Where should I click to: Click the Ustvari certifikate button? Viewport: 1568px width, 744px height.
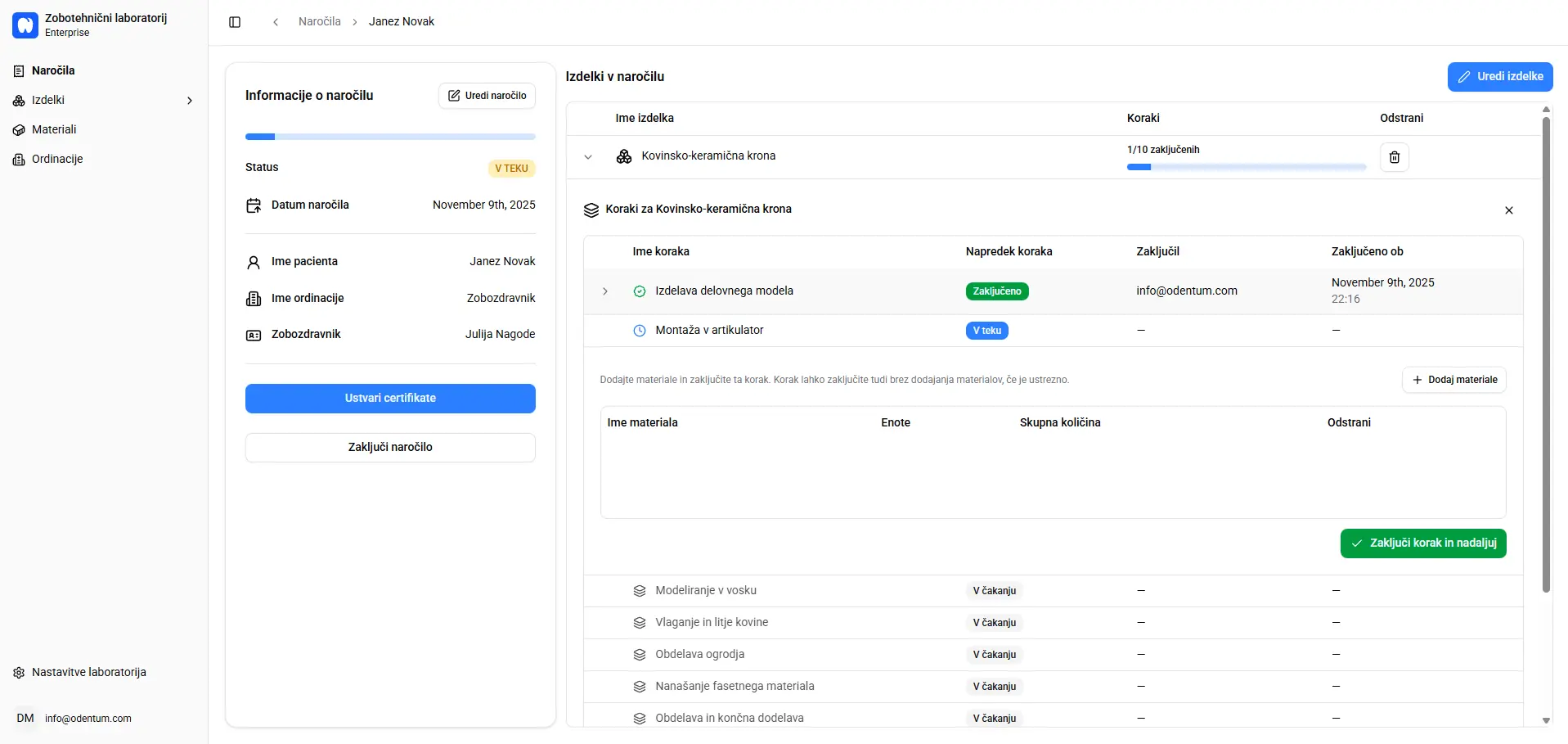(390, 399)
